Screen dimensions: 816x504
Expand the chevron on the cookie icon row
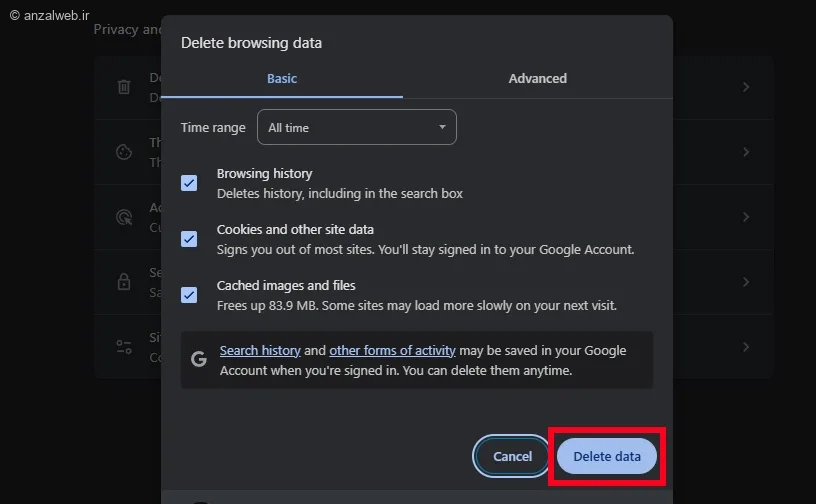(x=746, y=152)
